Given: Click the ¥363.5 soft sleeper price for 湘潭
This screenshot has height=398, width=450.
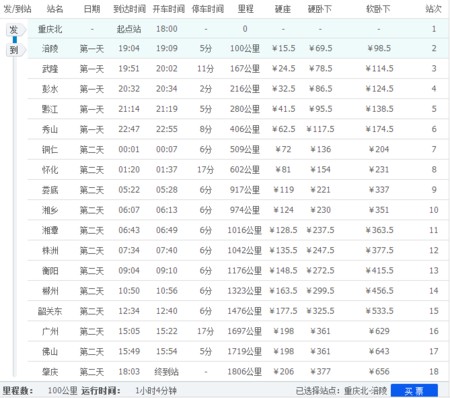Looking at the screenshot, I should [380, 230].
